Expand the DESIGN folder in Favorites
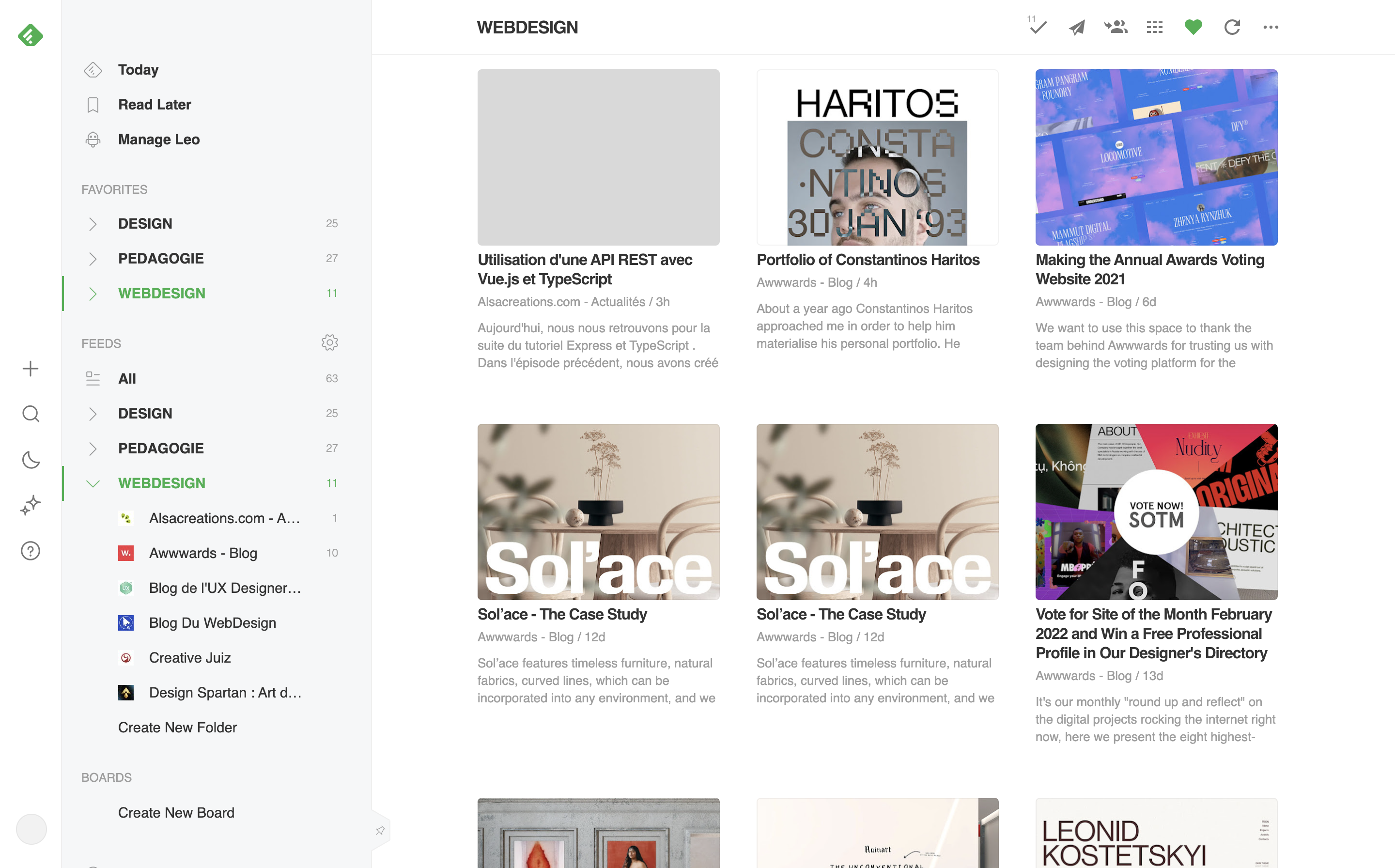The image size is (1395, 868). (x=93, y=224)
